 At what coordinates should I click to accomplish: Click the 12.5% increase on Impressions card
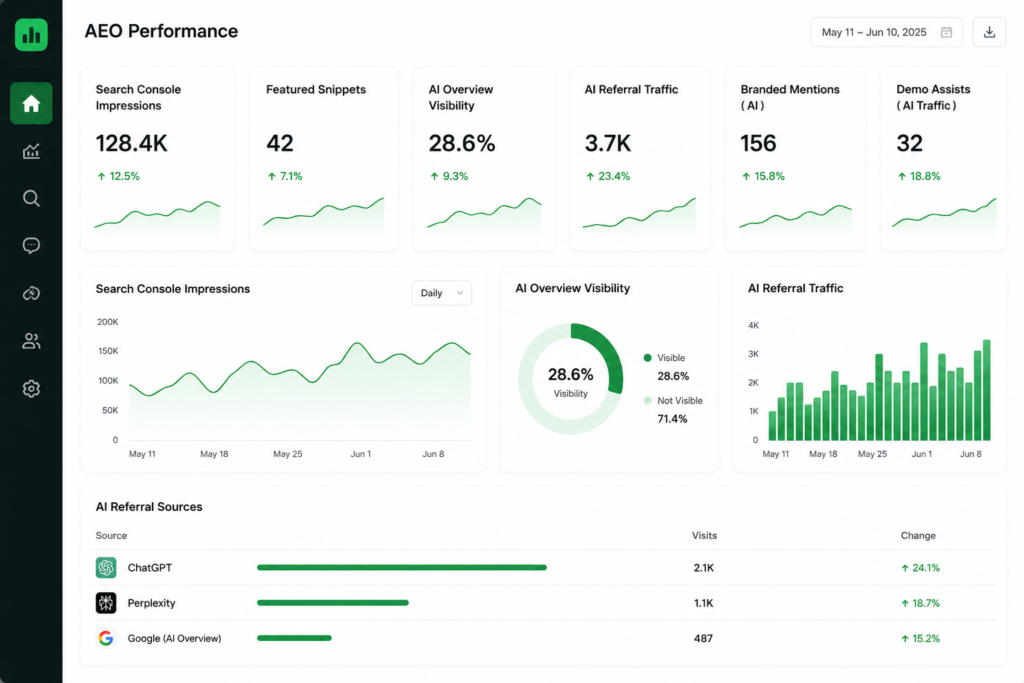118,176
